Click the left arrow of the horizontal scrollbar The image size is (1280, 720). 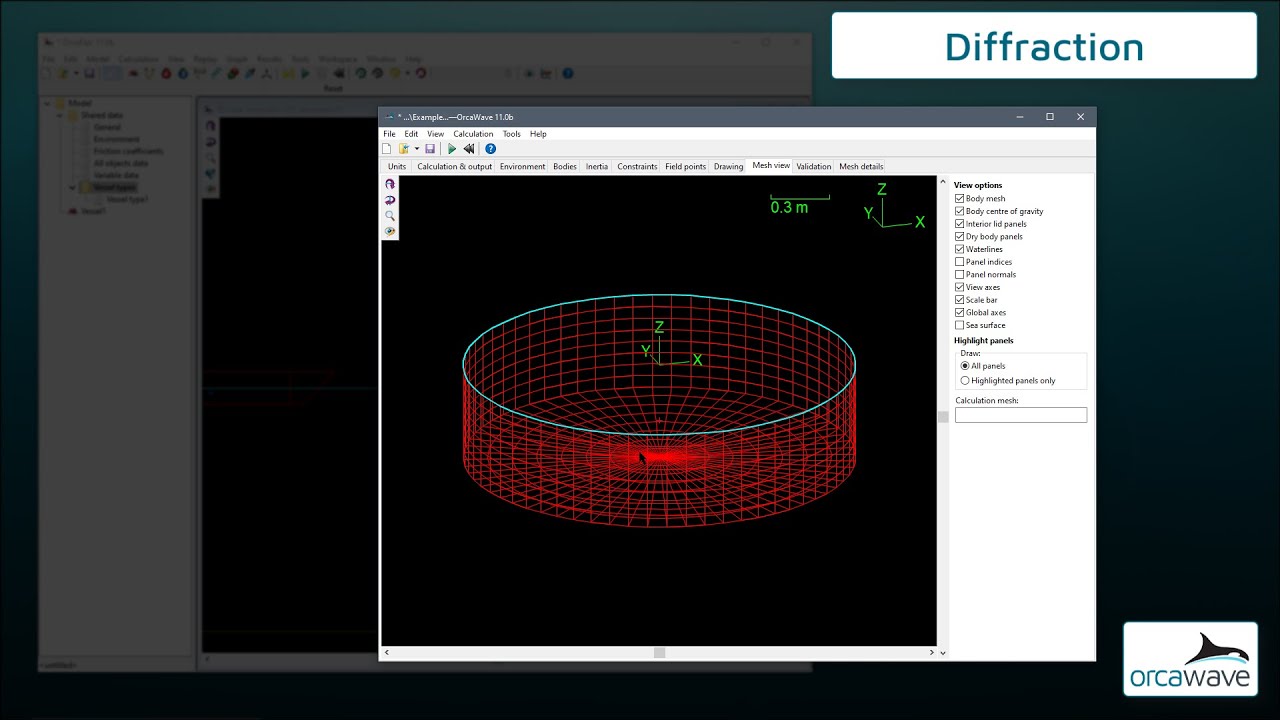(x=387, y=653)
